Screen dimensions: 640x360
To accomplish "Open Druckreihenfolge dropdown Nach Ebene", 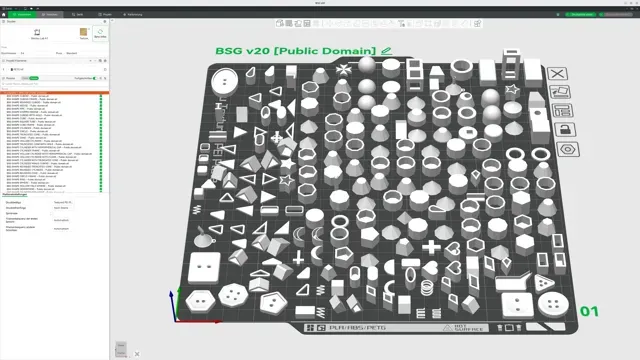I will point(63,208).
